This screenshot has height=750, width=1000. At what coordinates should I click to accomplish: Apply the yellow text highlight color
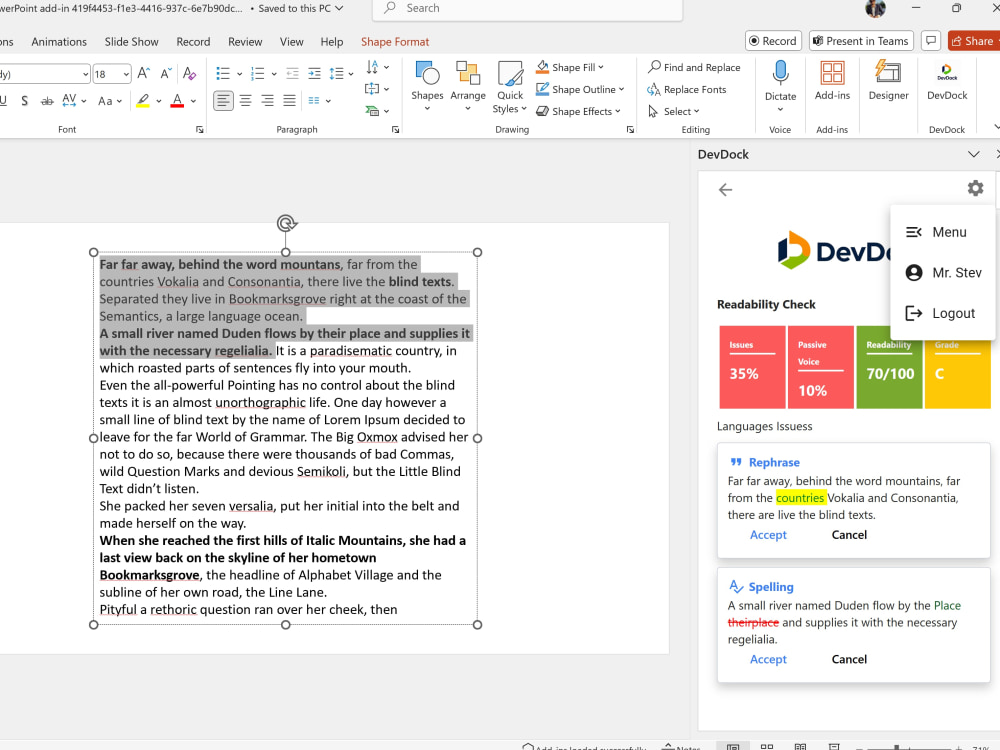pos(143,101)
